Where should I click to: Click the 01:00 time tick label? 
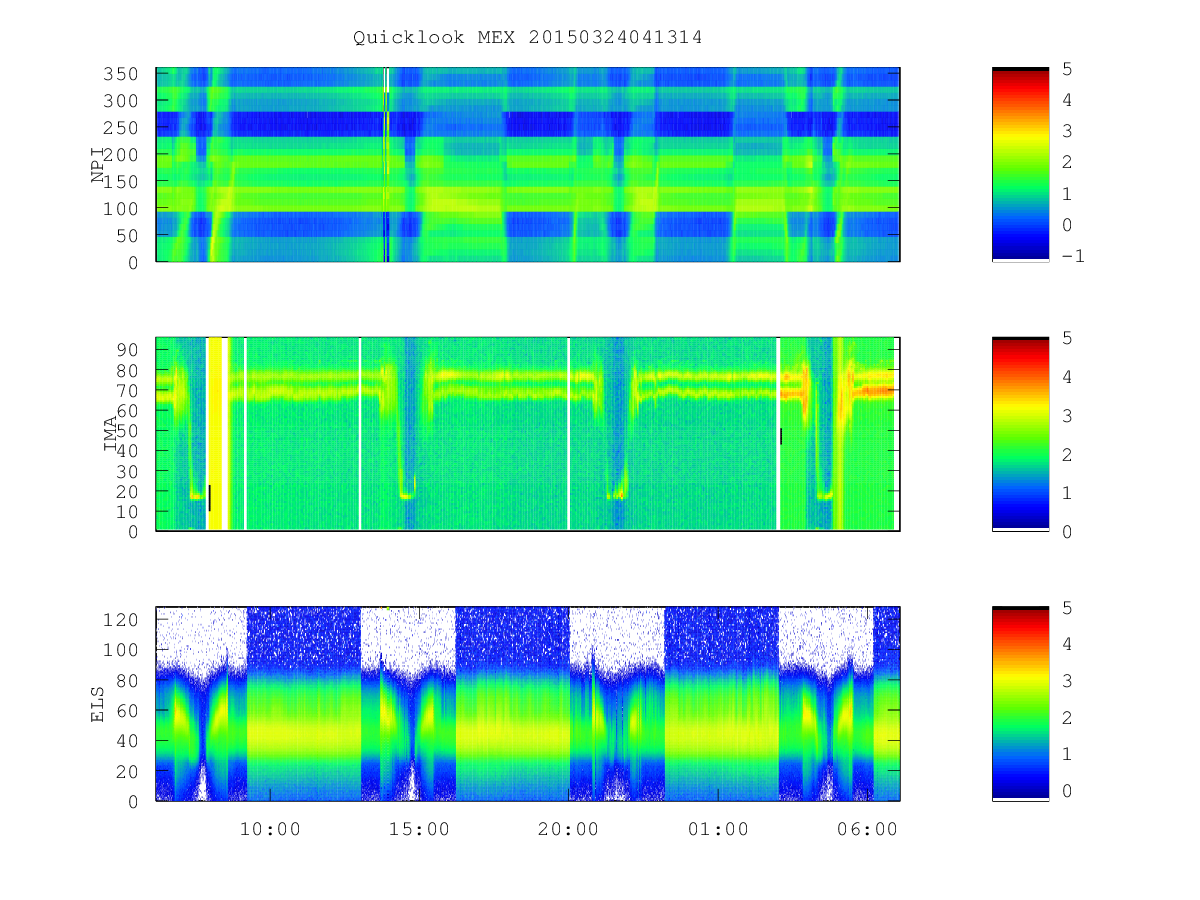click(717, 829)
